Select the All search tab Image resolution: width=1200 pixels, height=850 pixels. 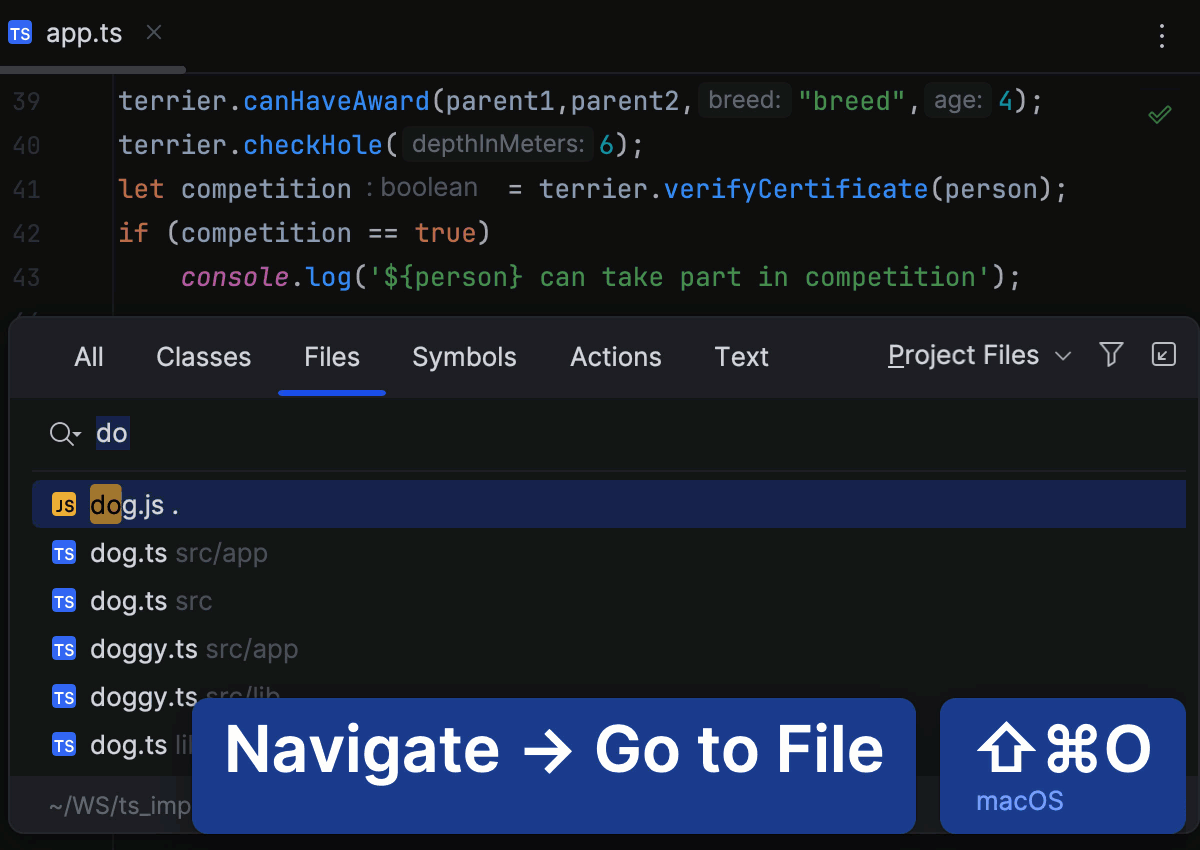coord(89,357)
